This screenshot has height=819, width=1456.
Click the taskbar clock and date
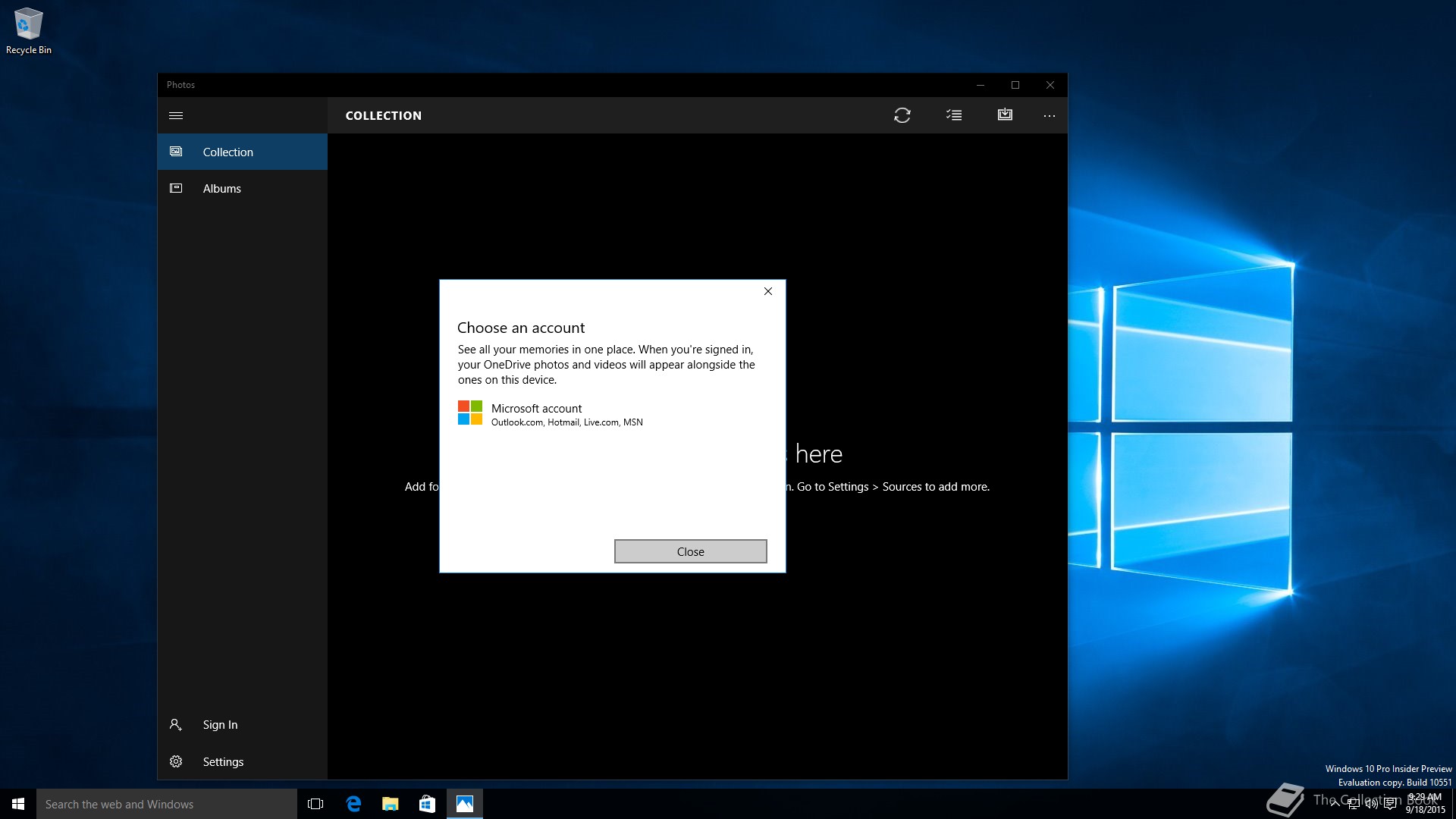(x=1425, y=804)
